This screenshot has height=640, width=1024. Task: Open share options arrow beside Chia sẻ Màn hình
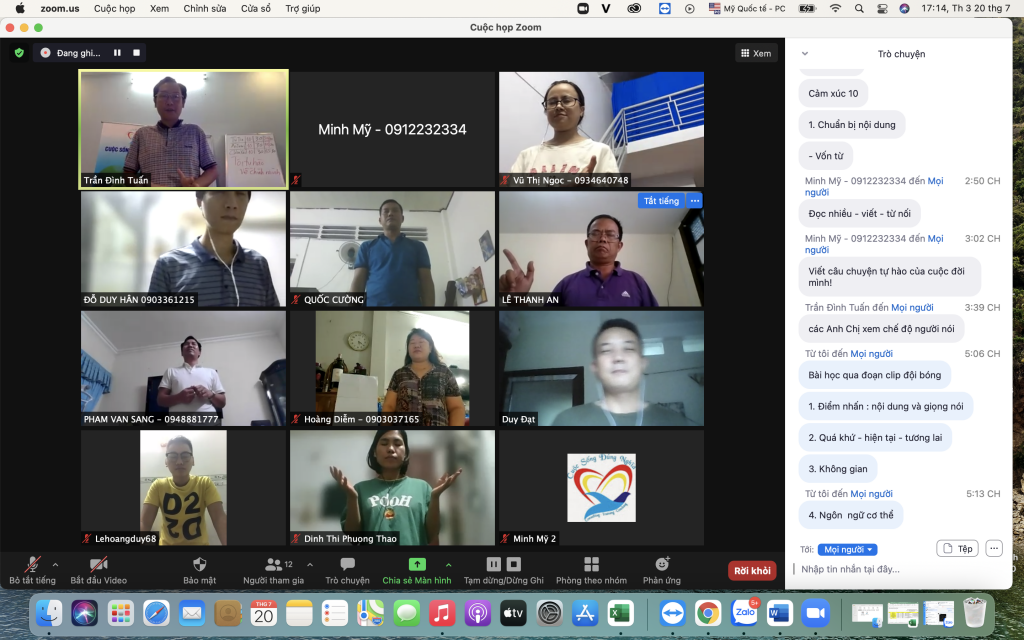pyautogui.click(x=449, y=565)
